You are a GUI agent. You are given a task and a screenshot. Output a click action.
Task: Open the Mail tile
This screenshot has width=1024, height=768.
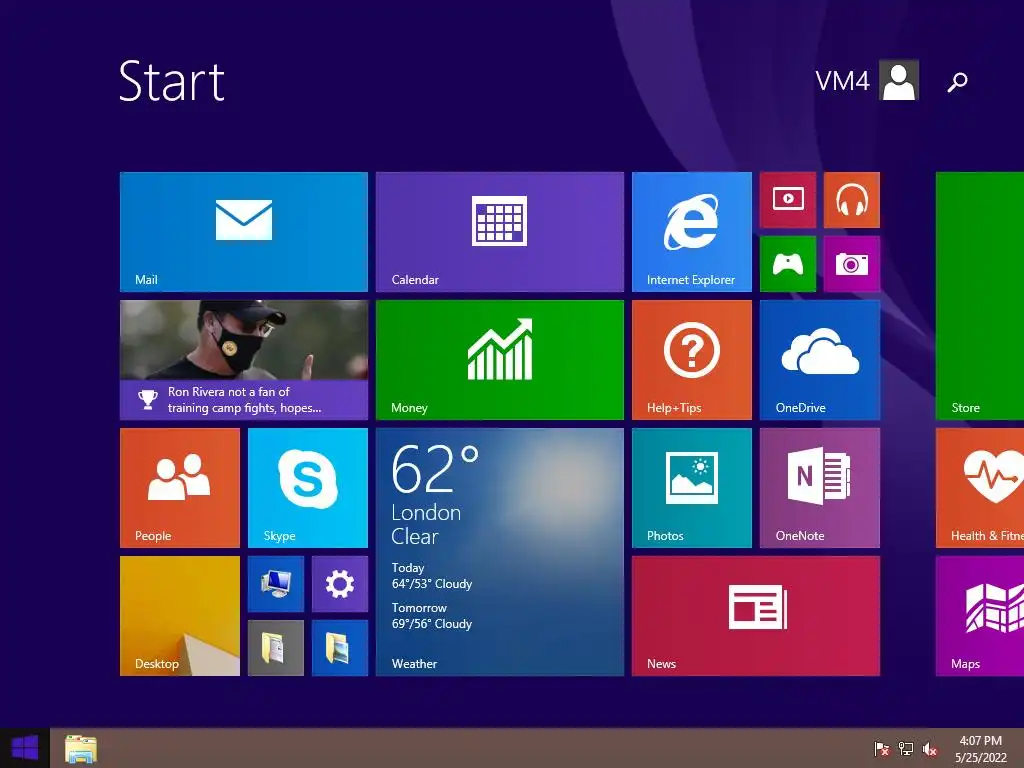244,232
